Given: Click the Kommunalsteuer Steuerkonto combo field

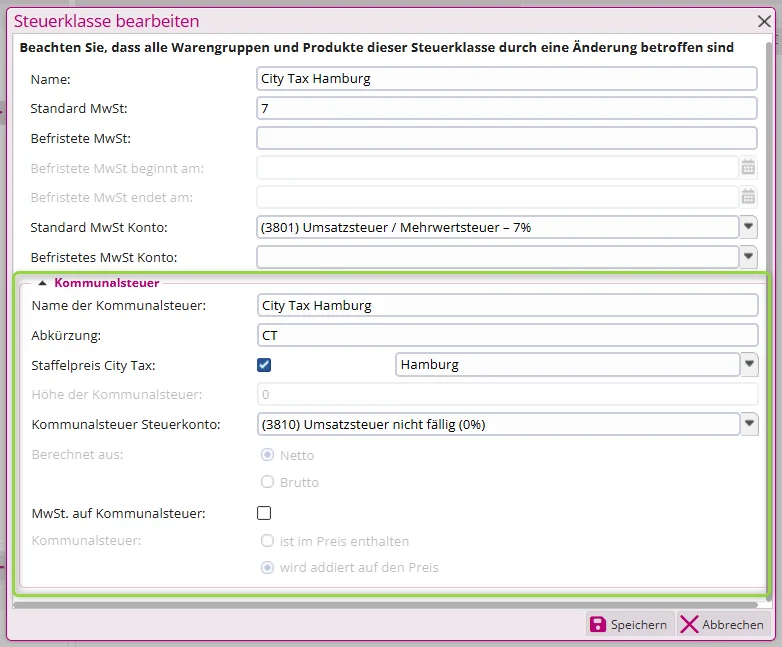Looking at the screenshot, I should [x=499, y=424].
